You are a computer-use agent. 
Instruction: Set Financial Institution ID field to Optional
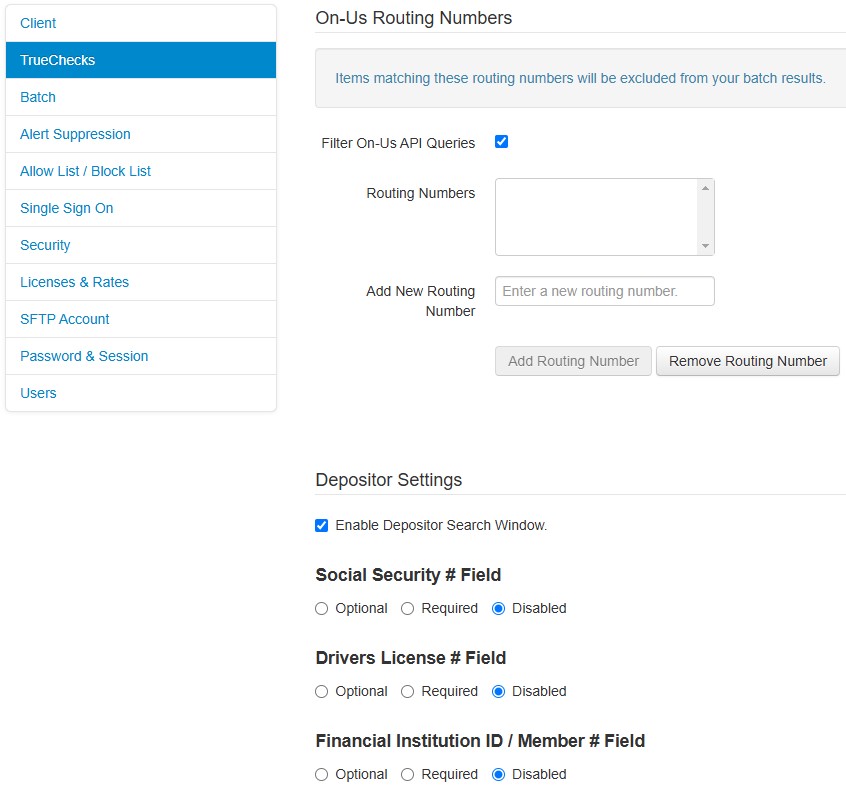coord(322,774)
